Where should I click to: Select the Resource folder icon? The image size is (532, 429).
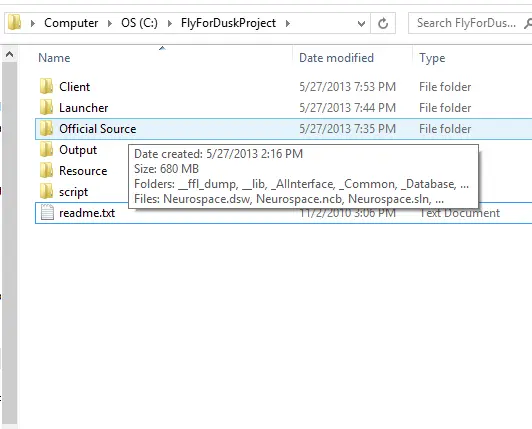point(46,170)
